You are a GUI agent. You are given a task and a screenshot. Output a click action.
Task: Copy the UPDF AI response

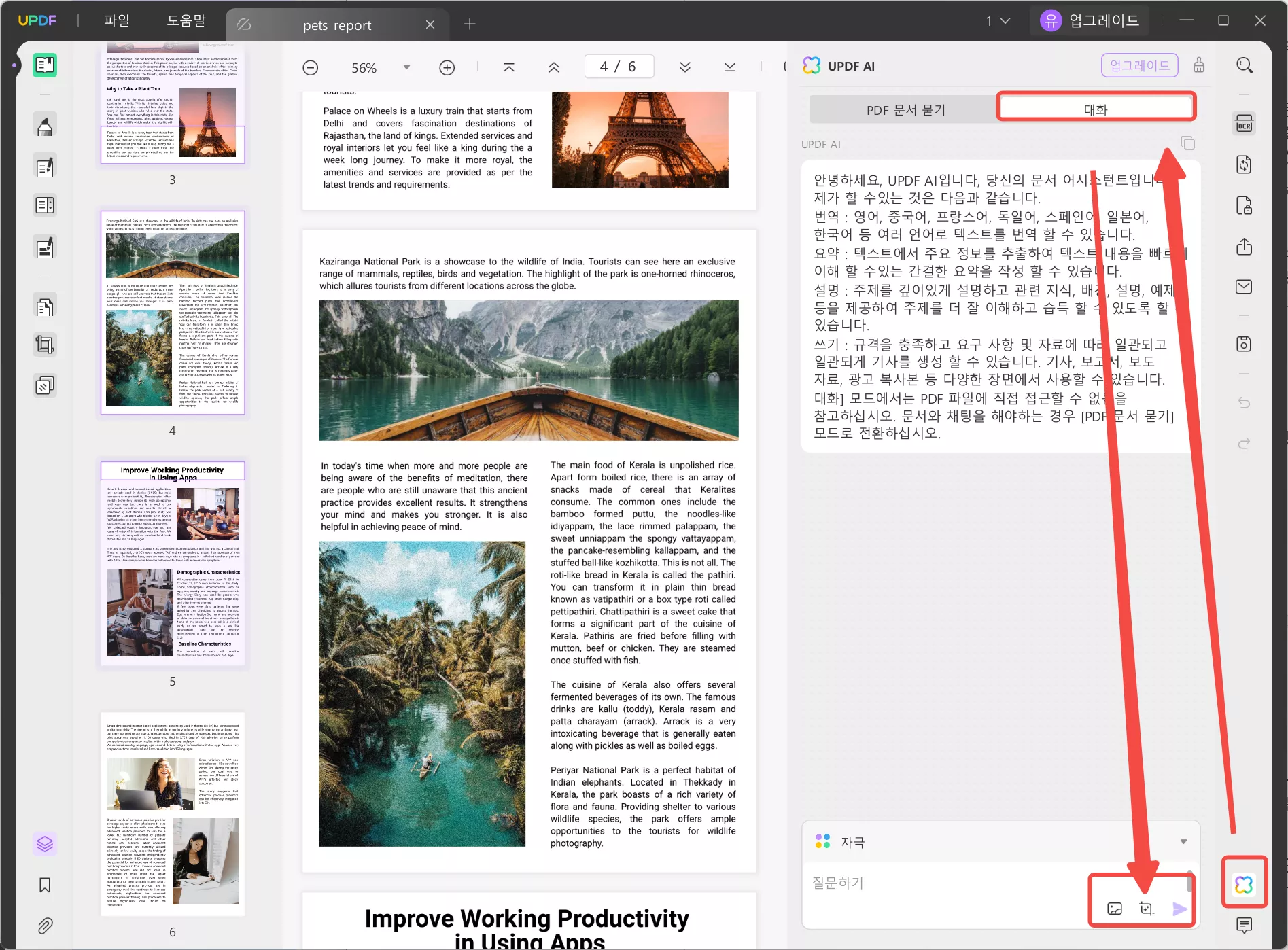tap(1188, 143)
